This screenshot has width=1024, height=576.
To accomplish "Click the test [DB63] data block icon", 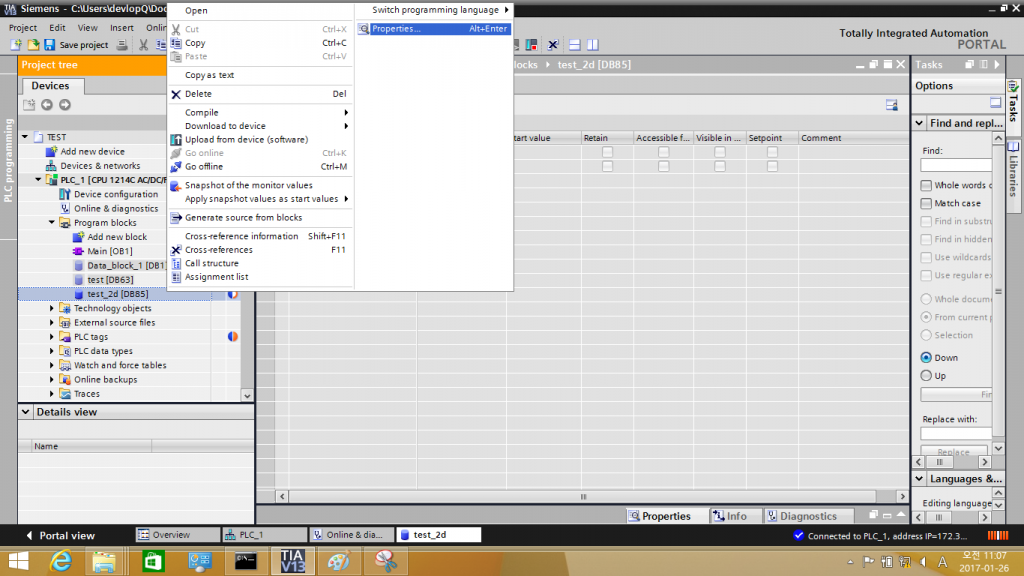I will tap(78, 280).
